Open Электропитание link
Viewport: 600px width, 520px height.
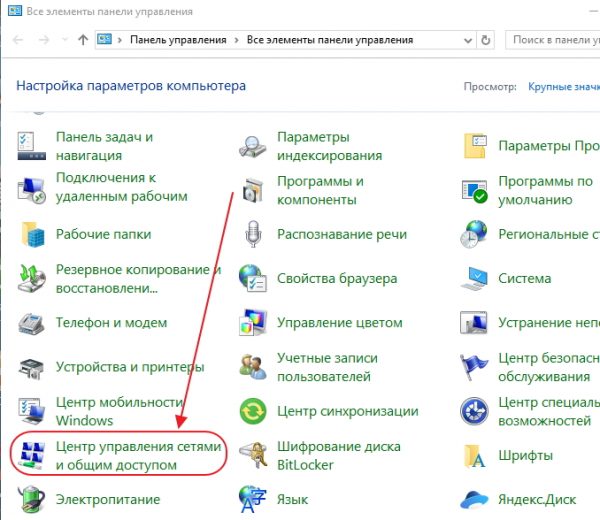(x=108, y=499)
